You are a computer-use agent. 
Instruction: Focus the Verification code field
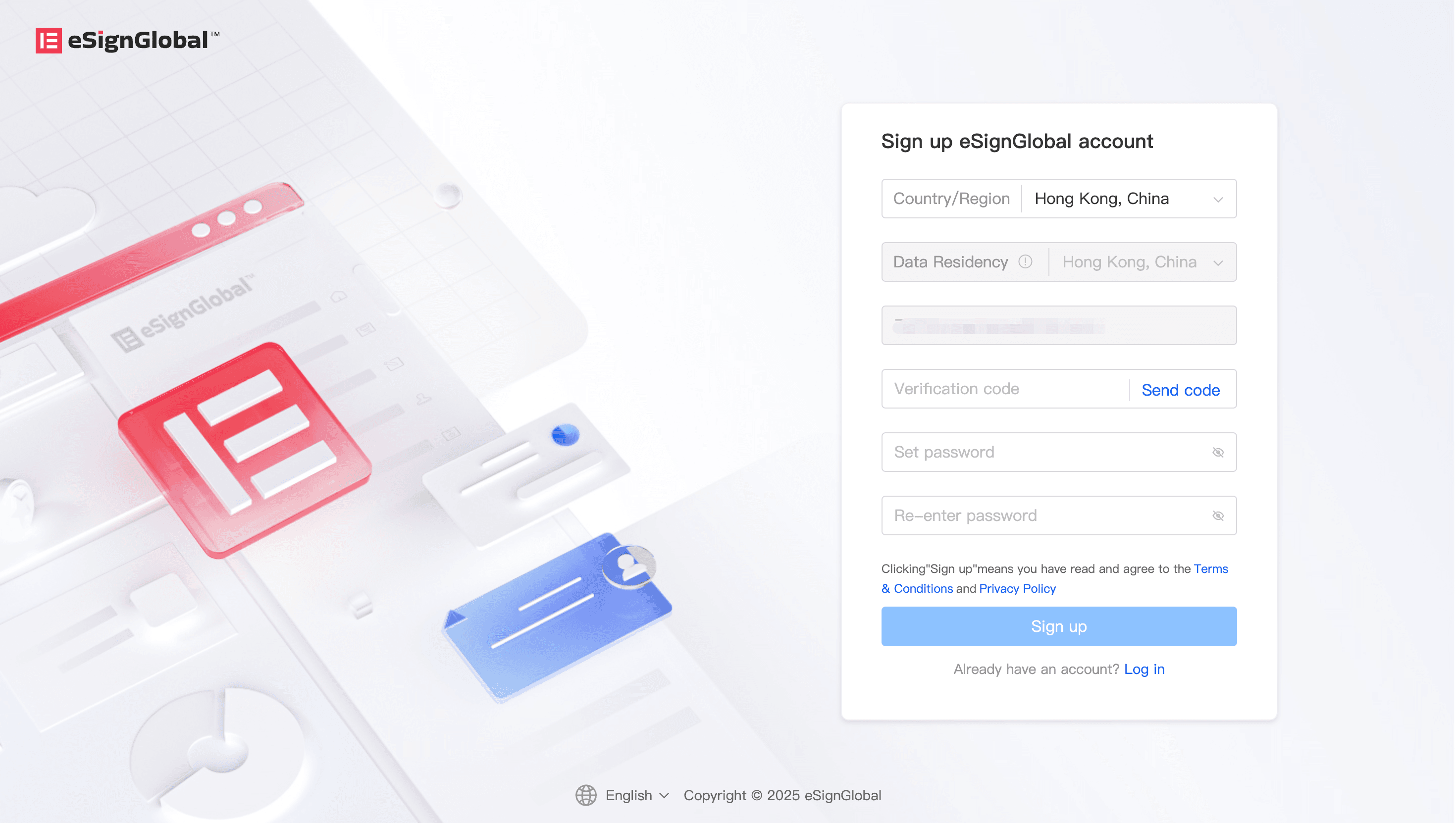point(1005,389)
